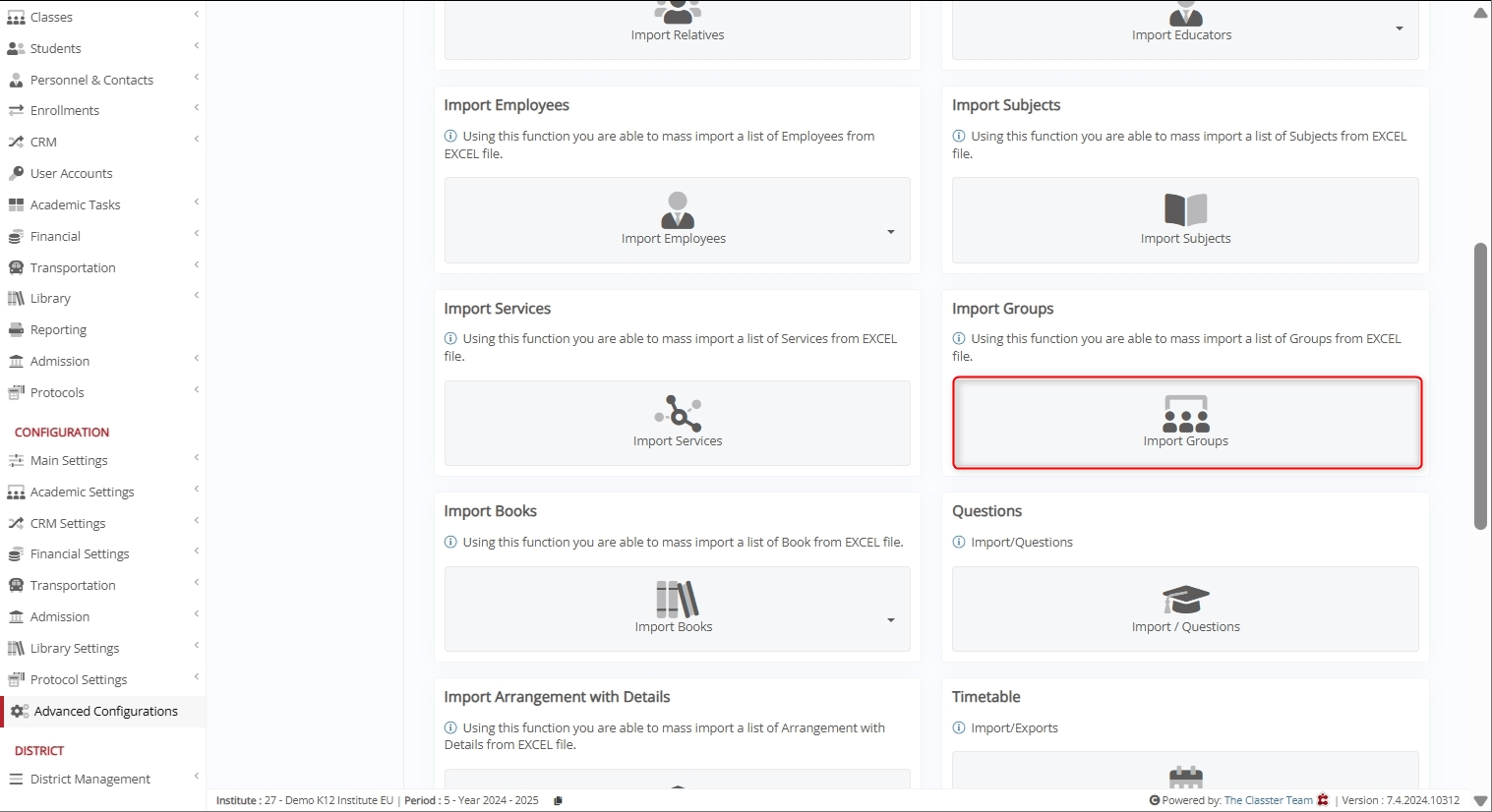Select District Management in the sidebar

click(x=90, y=779)
